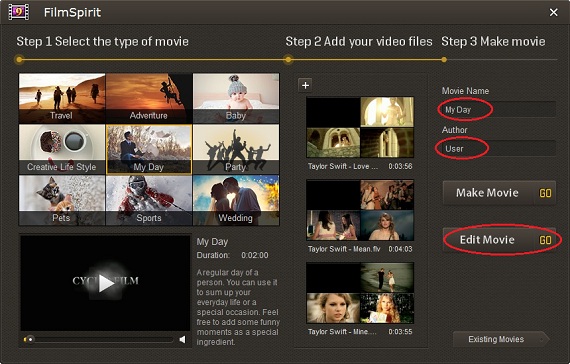
Task: Click the 0:03:56 clip duration text
Action: pos(400,166)
